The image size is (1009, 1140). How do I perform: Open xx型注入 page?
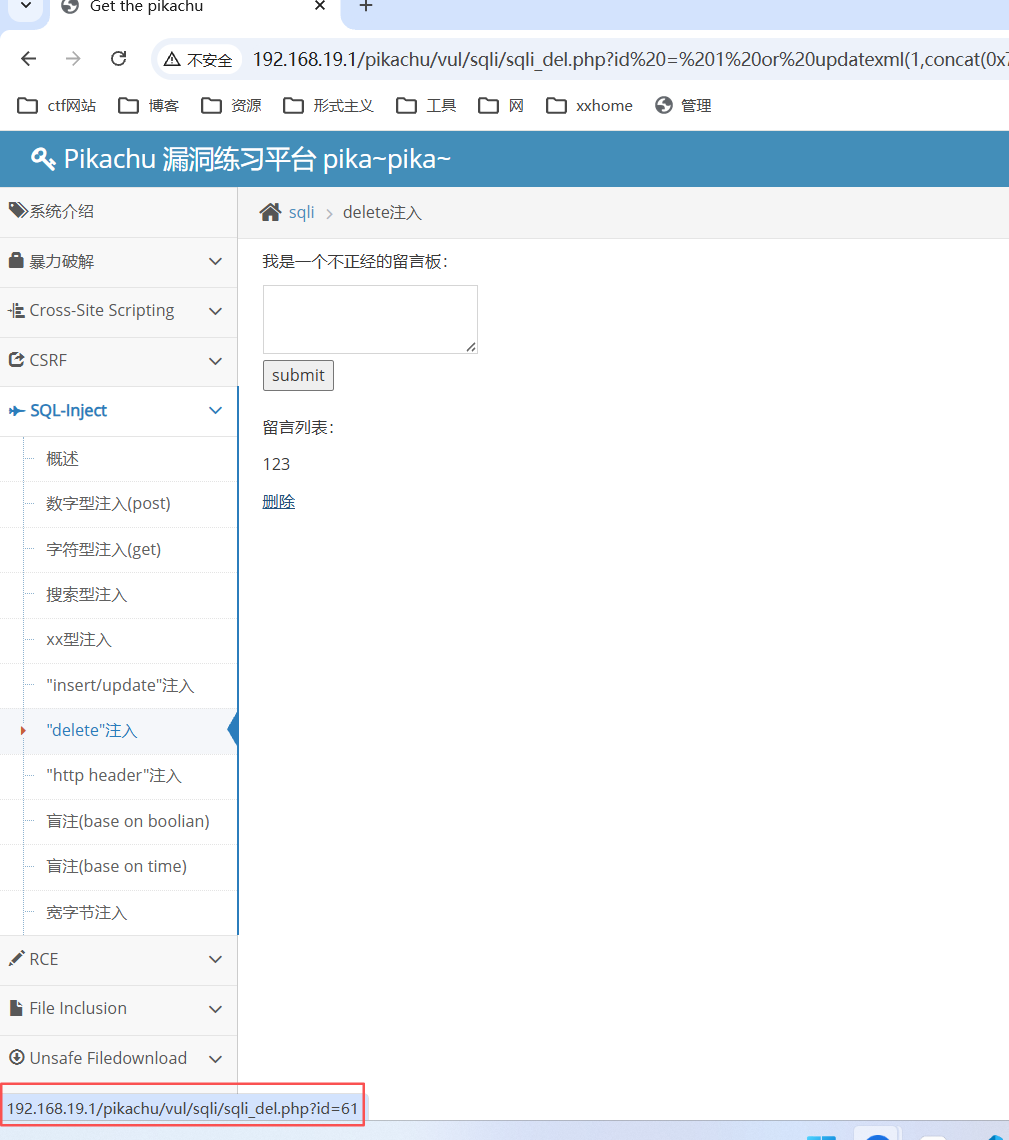click(79, 640)
